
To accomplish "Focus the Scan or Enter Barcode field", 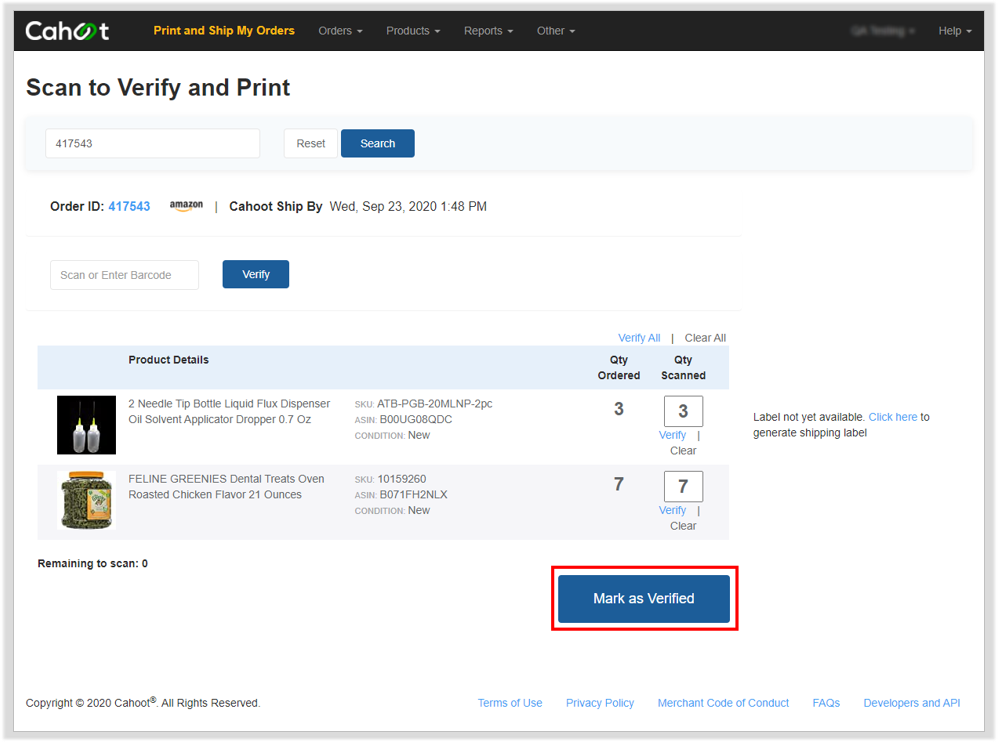I will (124, 275).
